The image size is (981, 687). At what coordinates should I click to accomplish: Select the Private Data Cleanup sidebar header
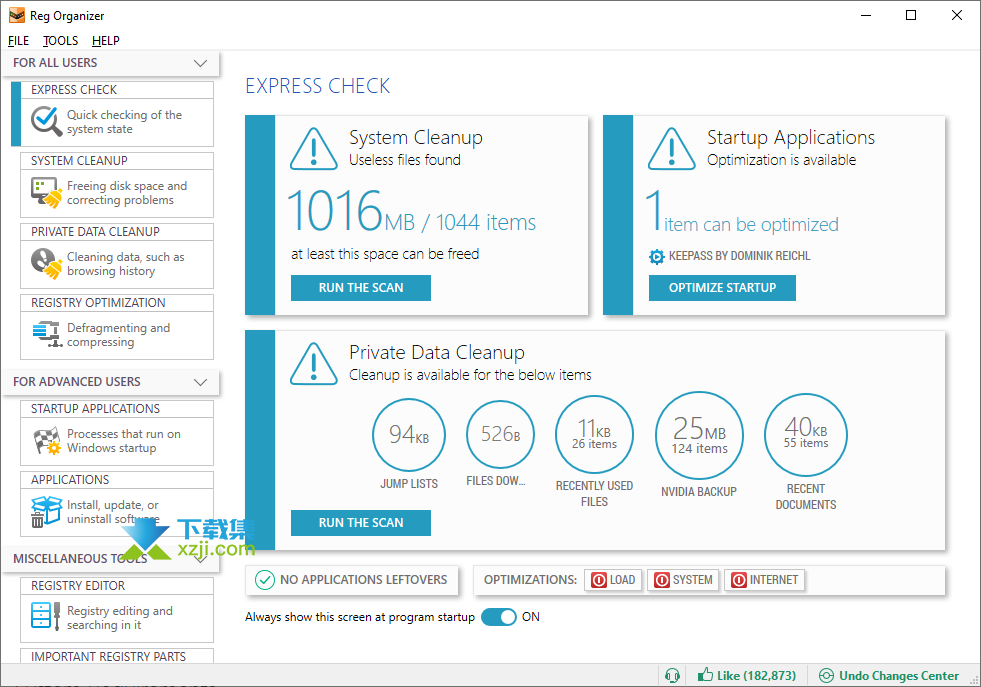tap(117, 232)
